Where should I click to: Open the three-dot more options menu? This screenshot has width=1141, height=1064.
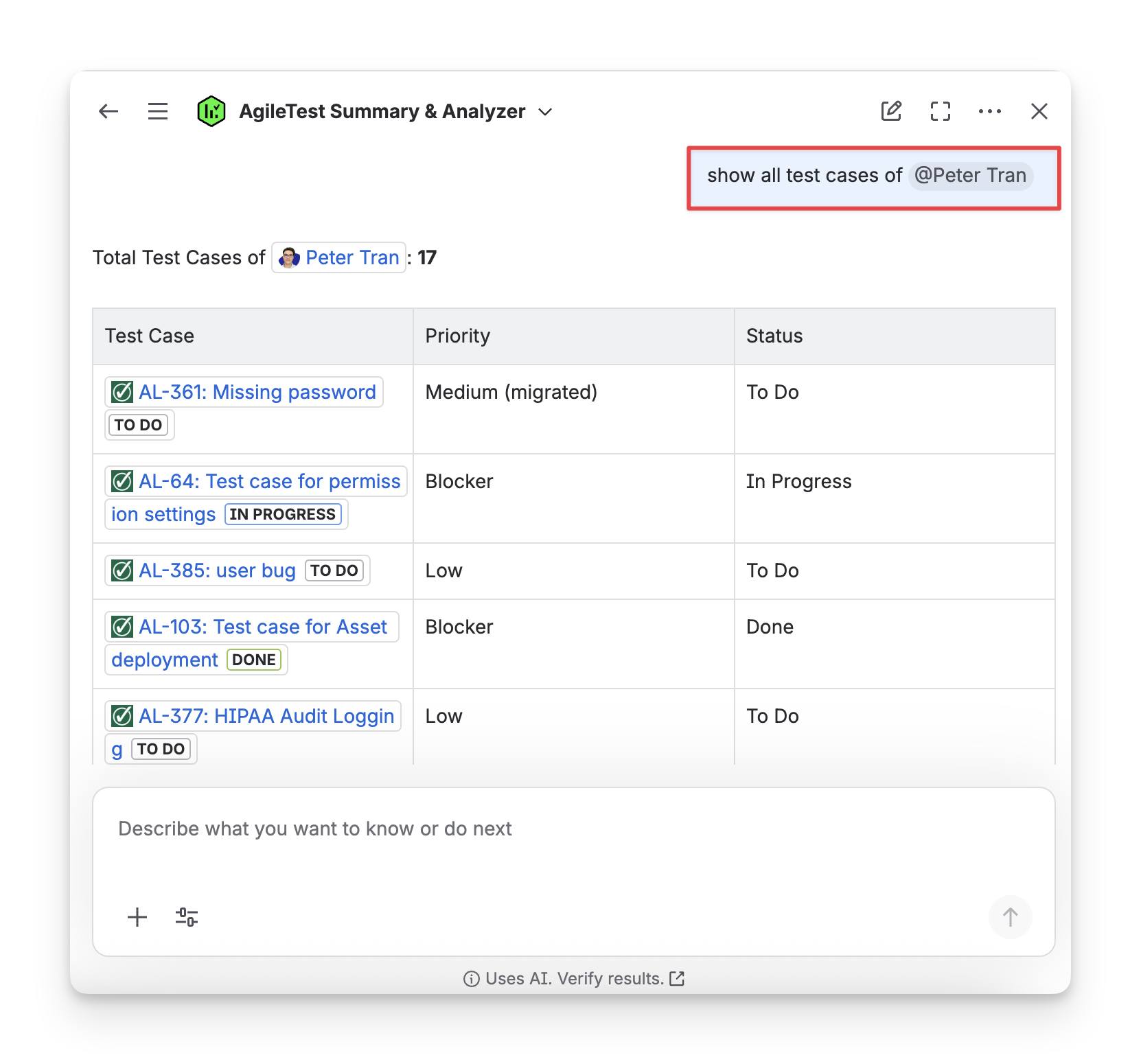[989, 111]
